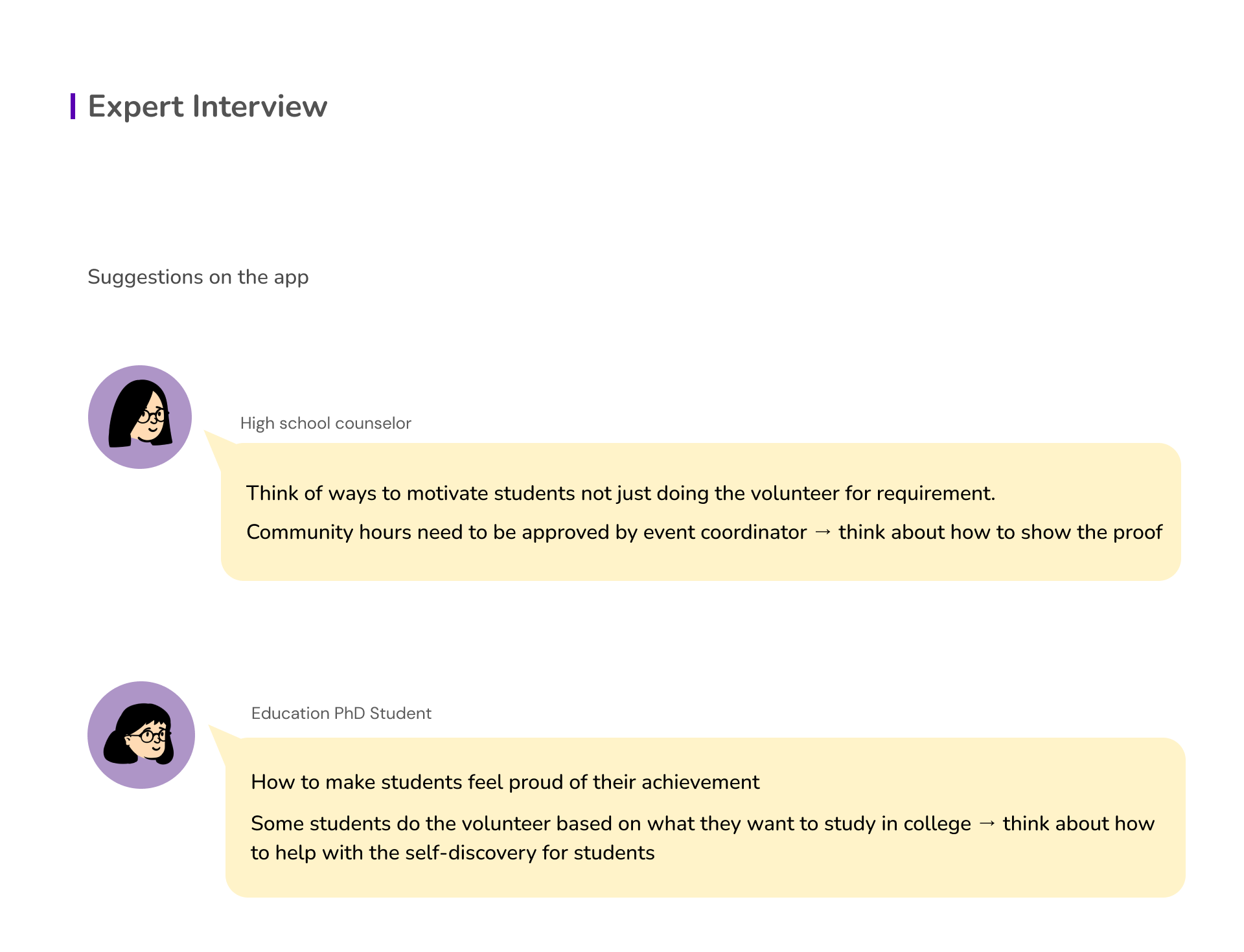Select the "Expert Interview" heading
The height and width of the screenshot is (952, 1244).
(207, 106)
